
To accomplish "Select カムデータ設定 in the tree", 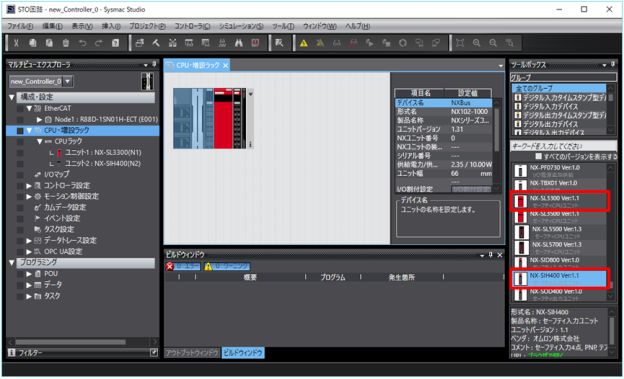I will pos(64,207).
